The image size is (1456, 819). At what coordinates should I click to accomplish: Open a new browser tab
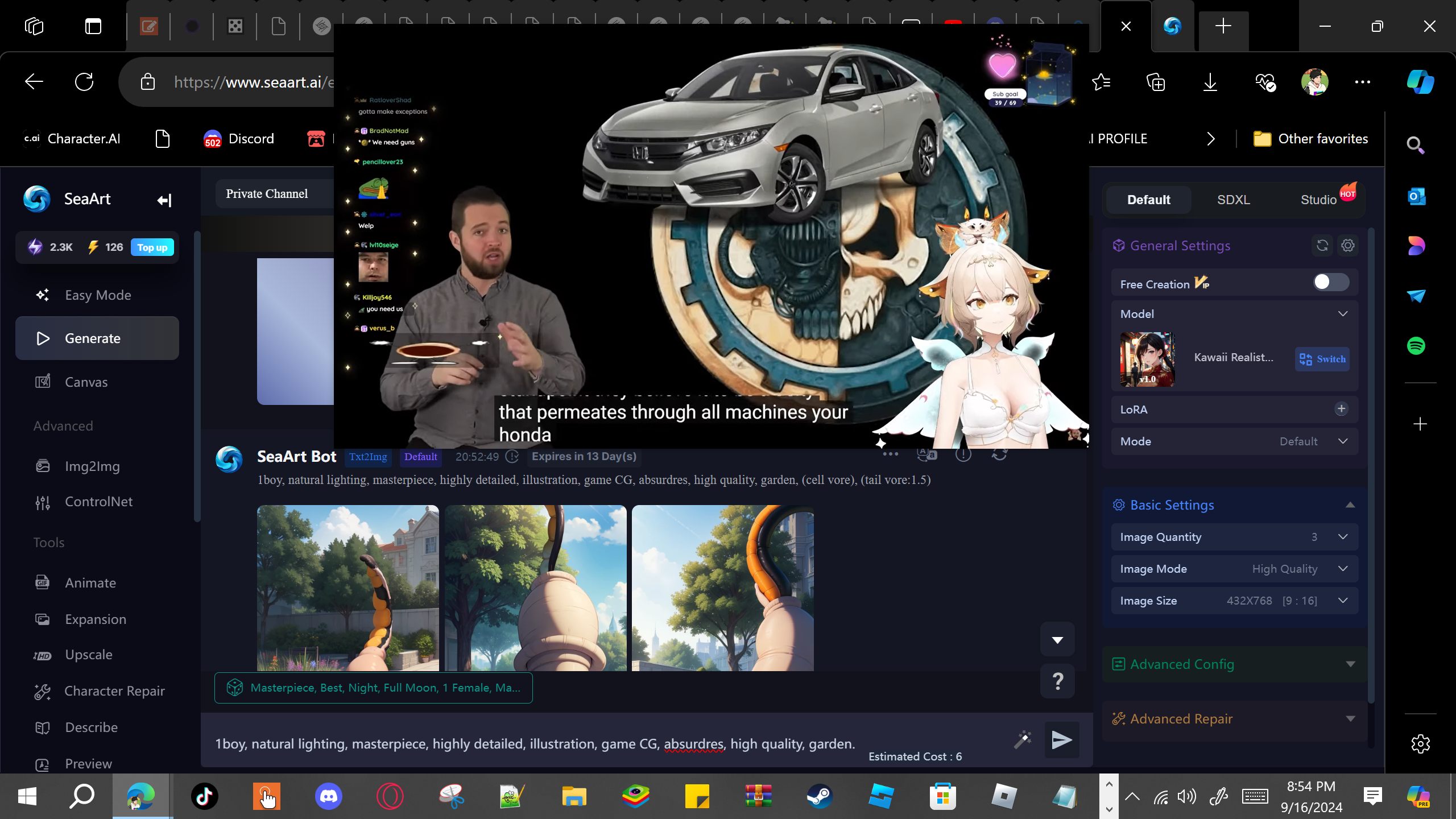point(1223,26)
